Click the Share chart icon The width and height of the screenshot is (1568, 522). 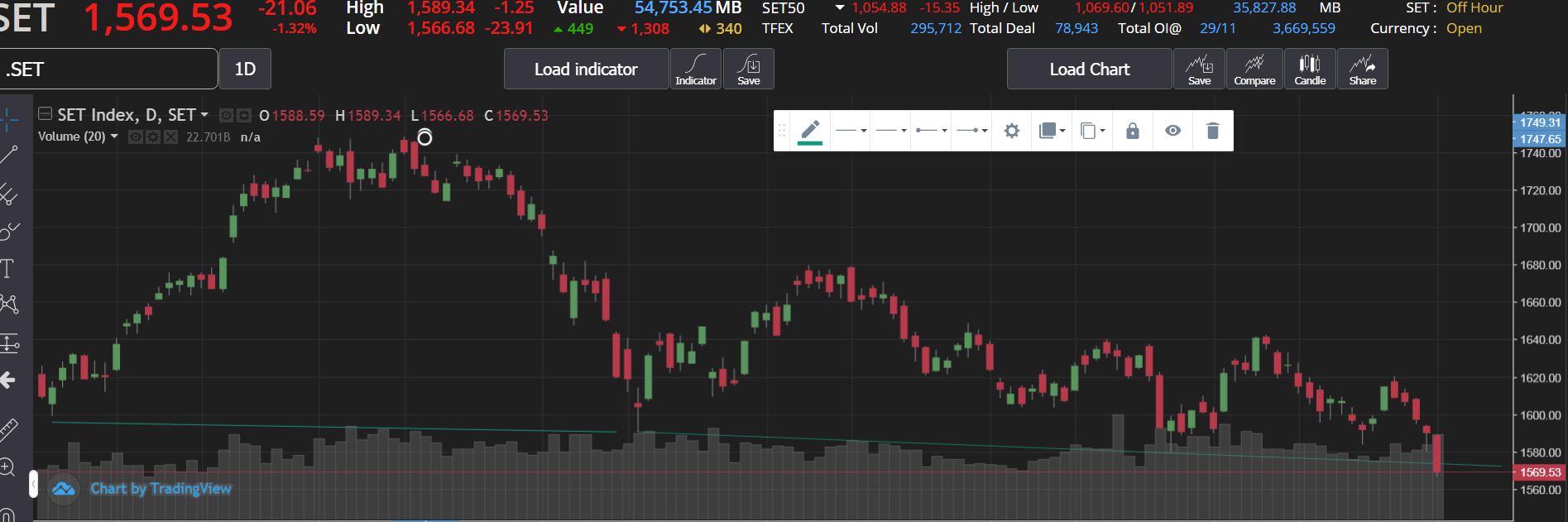(1363, 69)
